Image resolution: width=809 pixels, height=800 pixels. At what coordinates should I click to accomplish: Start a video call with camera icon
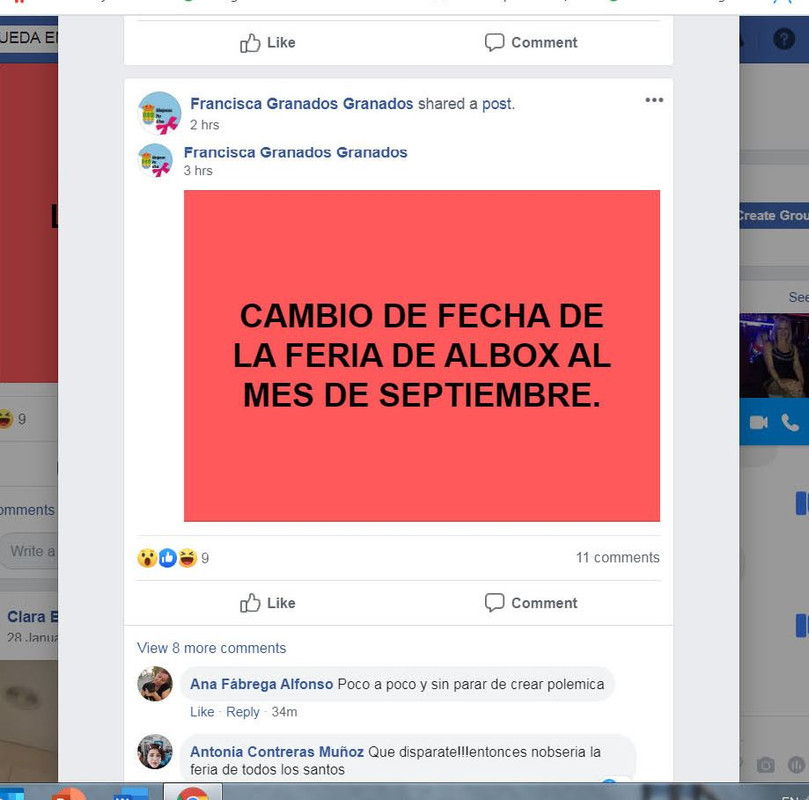pos(758,422)
